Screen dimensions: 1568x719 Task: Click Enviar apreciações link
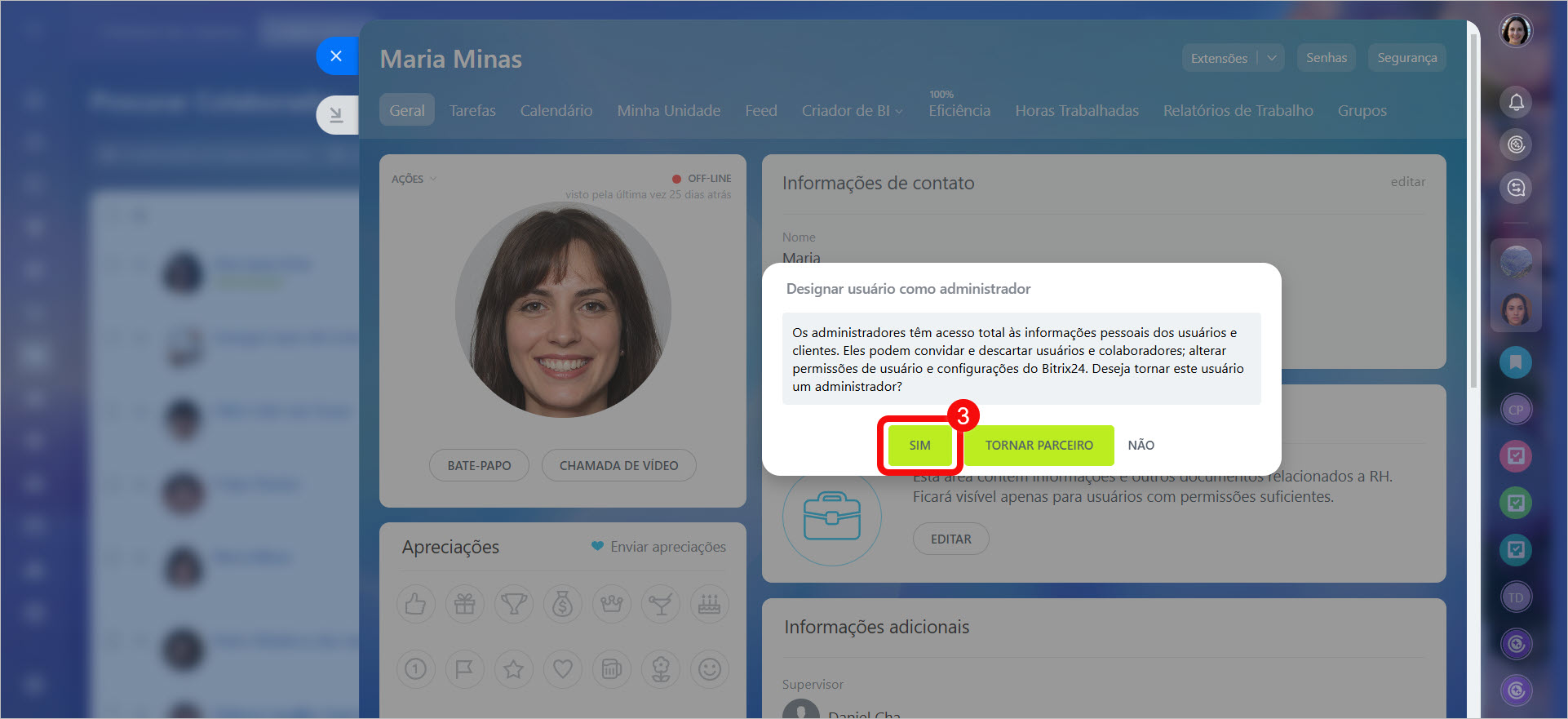tap(658, 547)
